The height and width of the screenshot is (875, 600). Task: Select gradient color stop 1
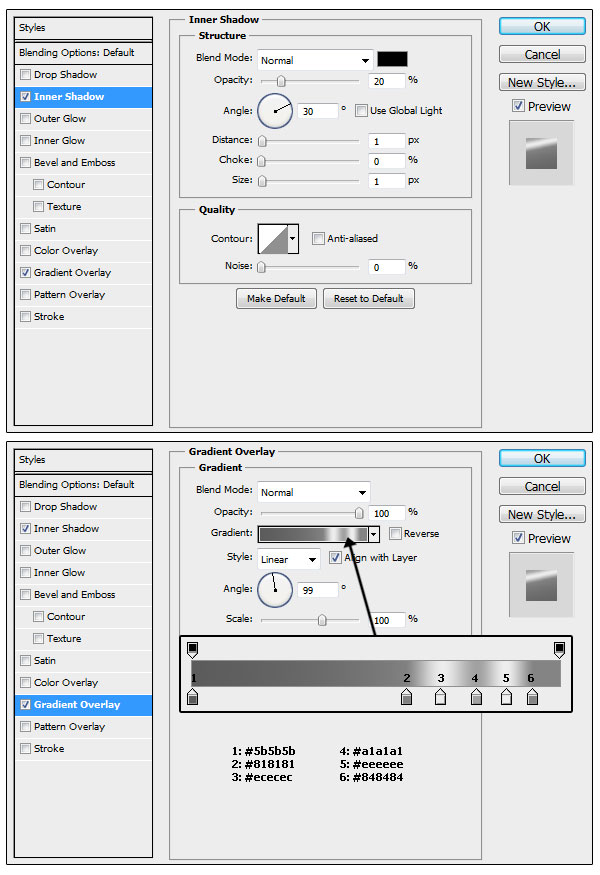click(x=193, y=696)
